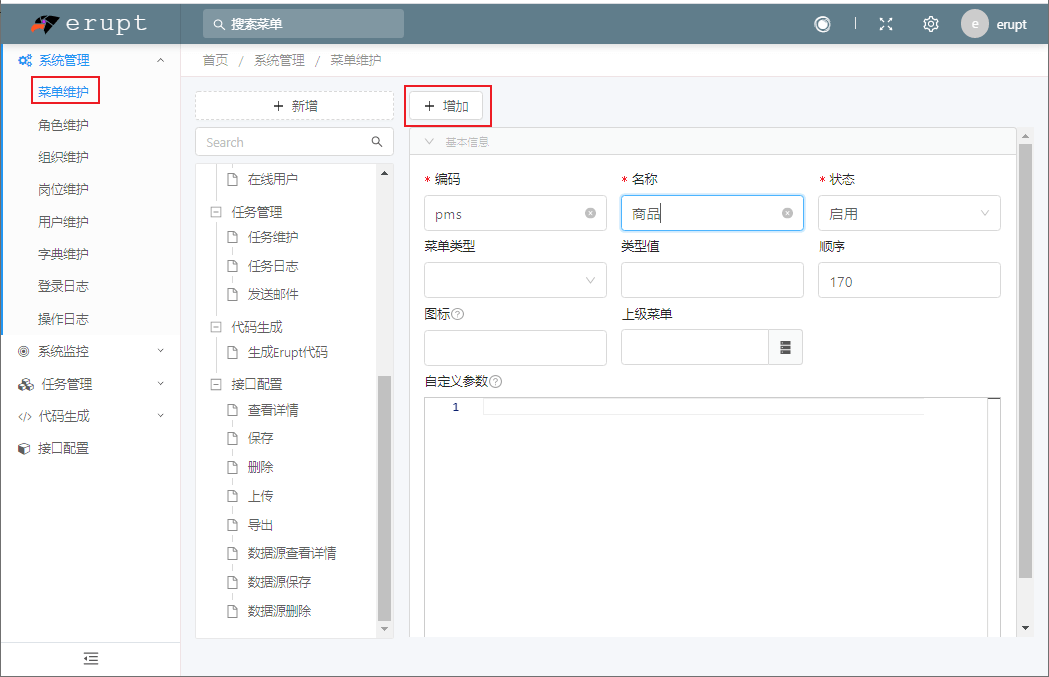This screenshot has height=677, width=1049.
Task: Click the 系统管理 breadcrumb link
Action: (279, 60)
